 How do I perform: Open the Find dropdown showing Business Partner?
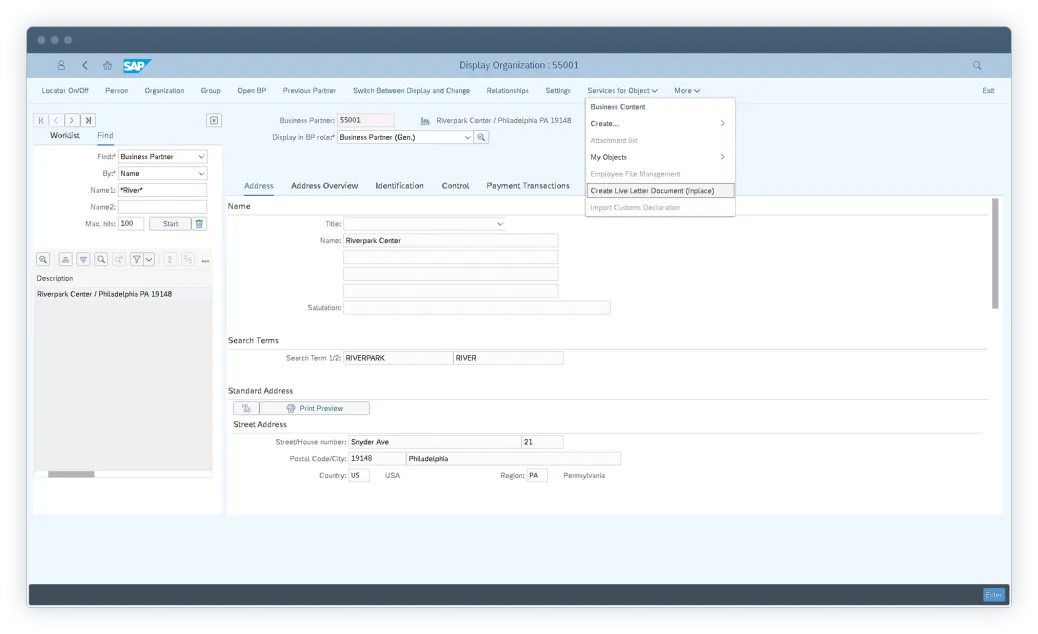161,156
